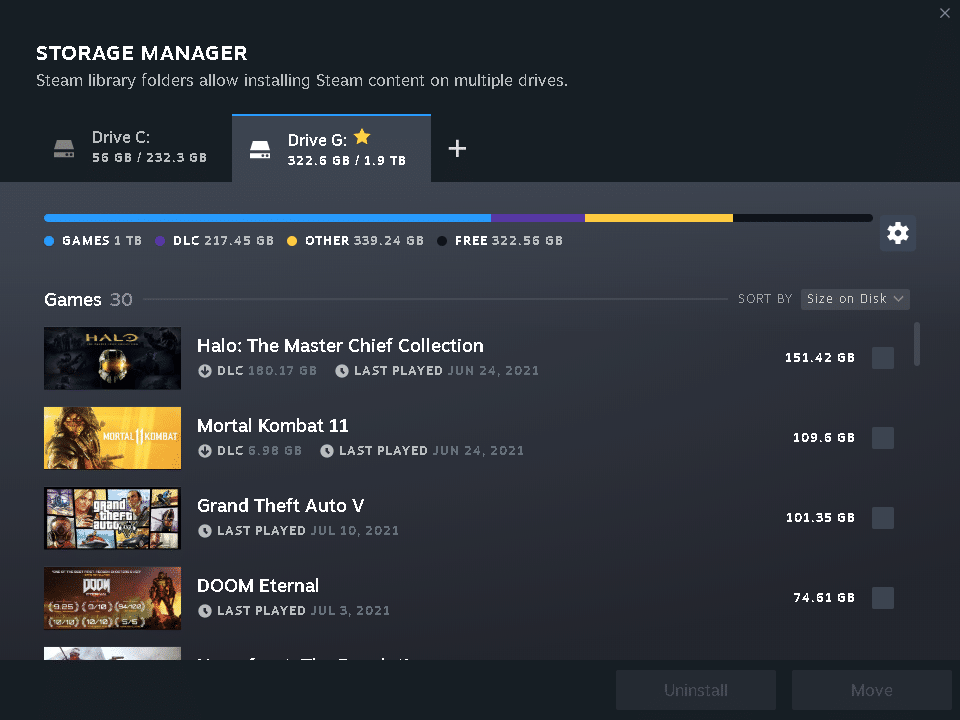
Task: Open the Grand Theft Auto V thumbnail
Action: click(x=113, y=518)
